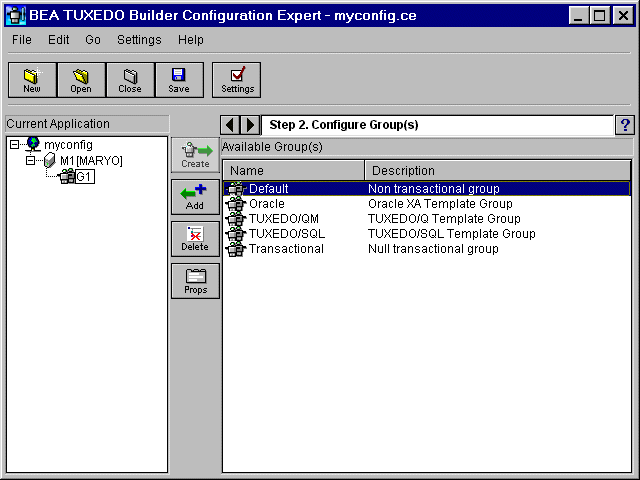Open the Edit menu
The image size is (640, 480).
point(58,40)
